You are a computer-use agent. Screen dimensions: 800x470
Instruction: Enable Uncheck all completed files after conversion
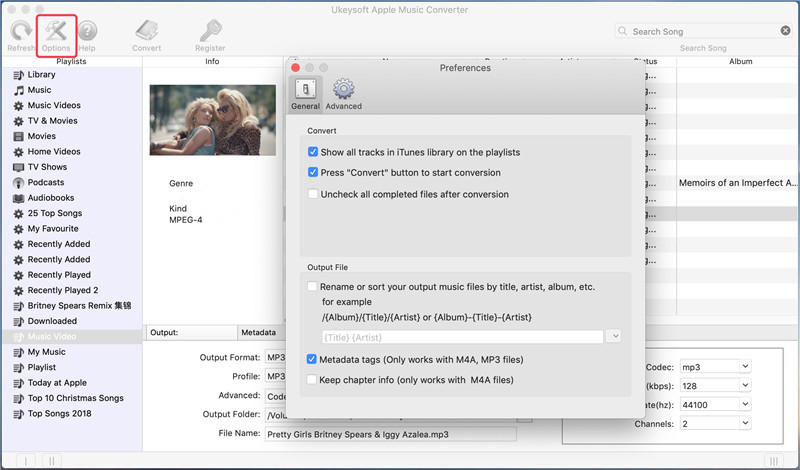313,194
